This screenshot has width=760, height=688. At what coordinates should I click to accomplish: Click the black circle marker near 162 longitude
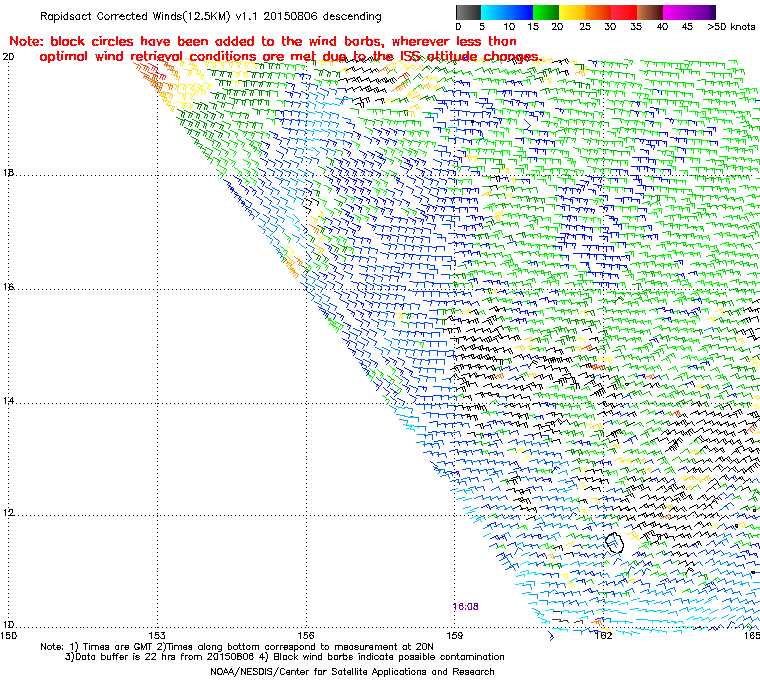[x=614, y=543]
